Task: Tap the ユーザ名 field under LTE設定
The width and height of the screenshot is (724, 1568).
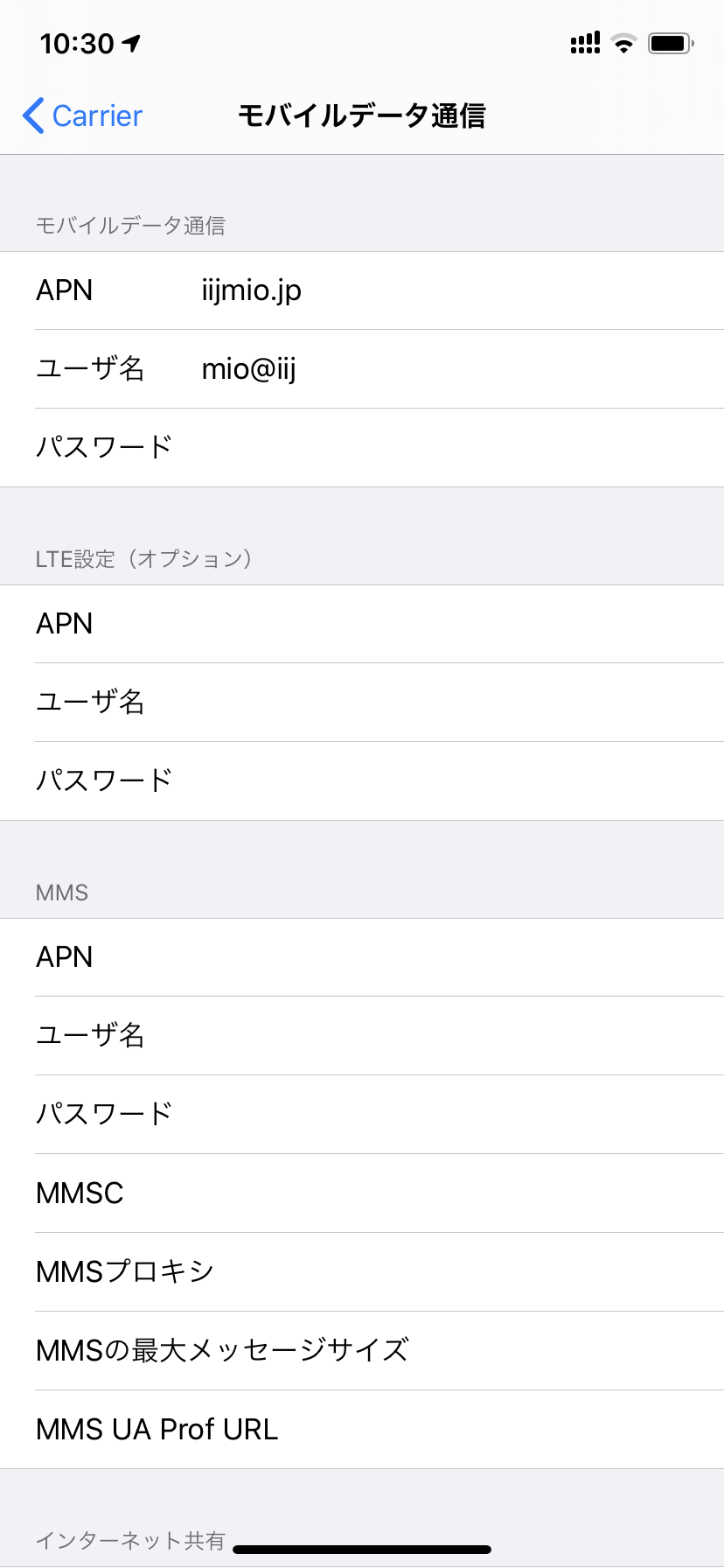Action: click(437, 703)
